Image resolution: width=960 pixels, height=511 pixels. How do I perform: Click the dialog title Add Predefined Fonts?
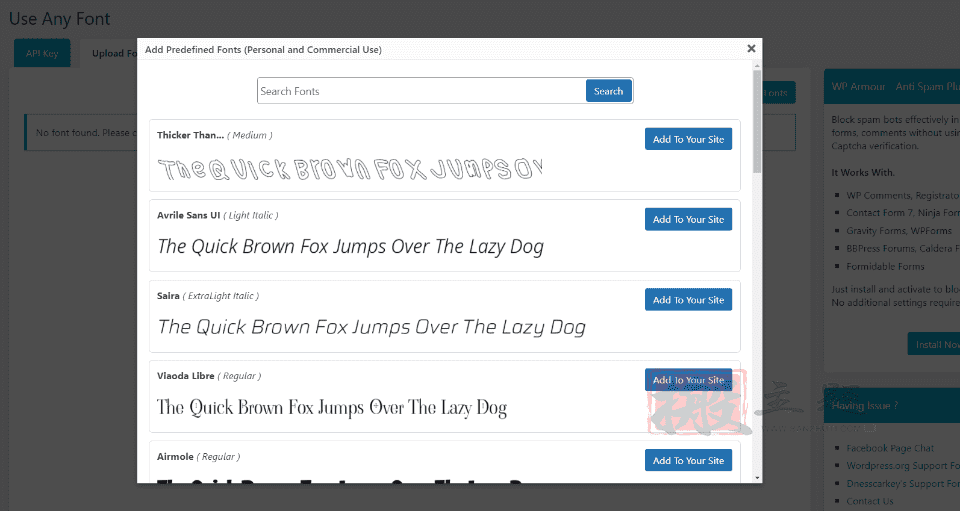263,50
